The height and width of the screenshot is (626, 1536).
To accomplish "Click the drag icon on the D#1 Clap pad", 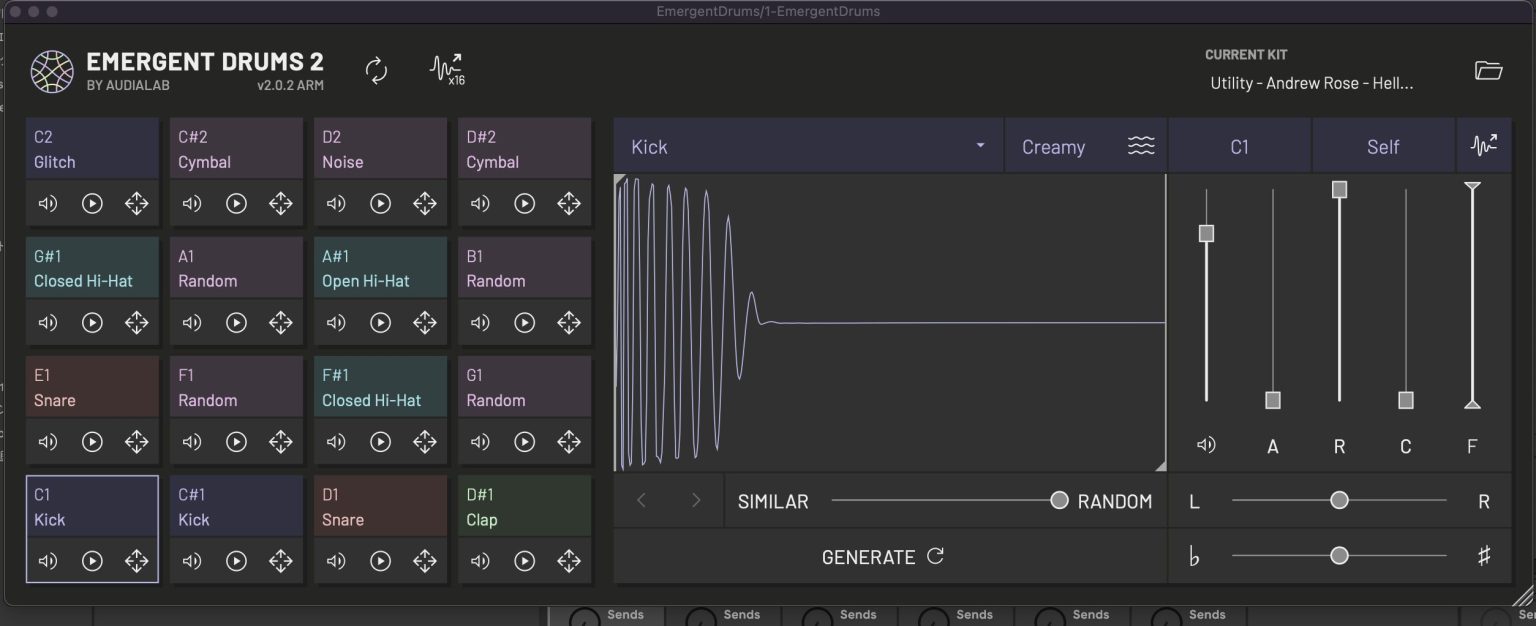I will (x=569, y=561).
